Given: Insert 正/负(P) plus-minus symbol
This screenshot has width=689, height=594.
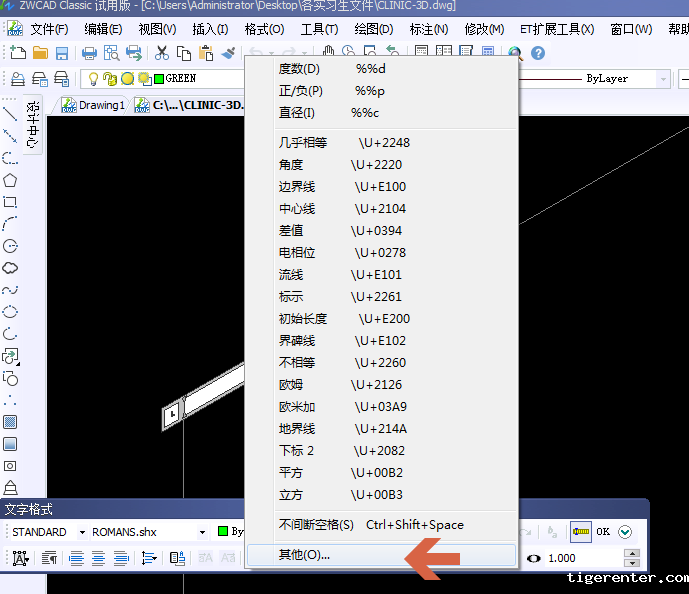Looking at the screenshot, I should [381, 91].
